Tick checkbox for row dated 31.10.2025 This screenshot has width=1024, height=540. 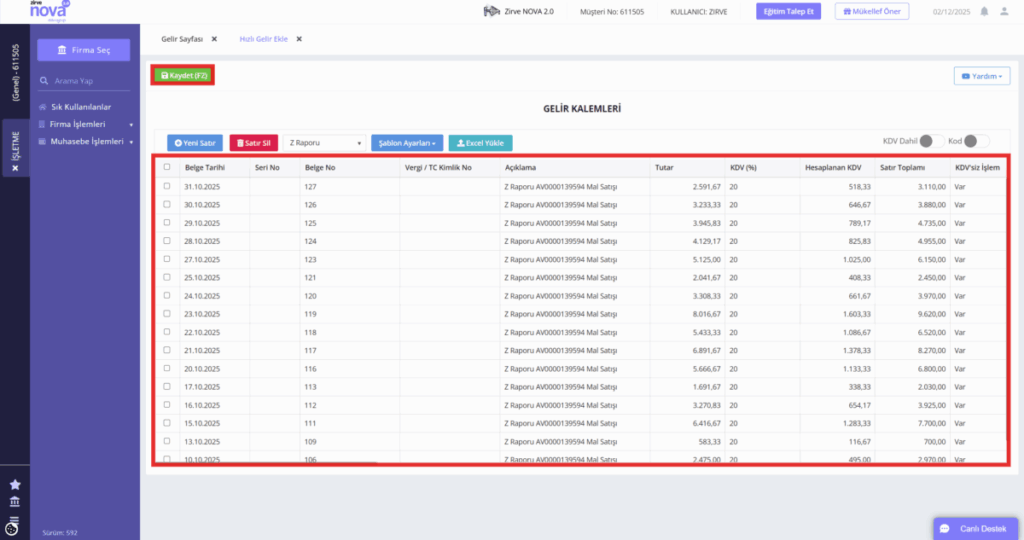click(167, 186)
